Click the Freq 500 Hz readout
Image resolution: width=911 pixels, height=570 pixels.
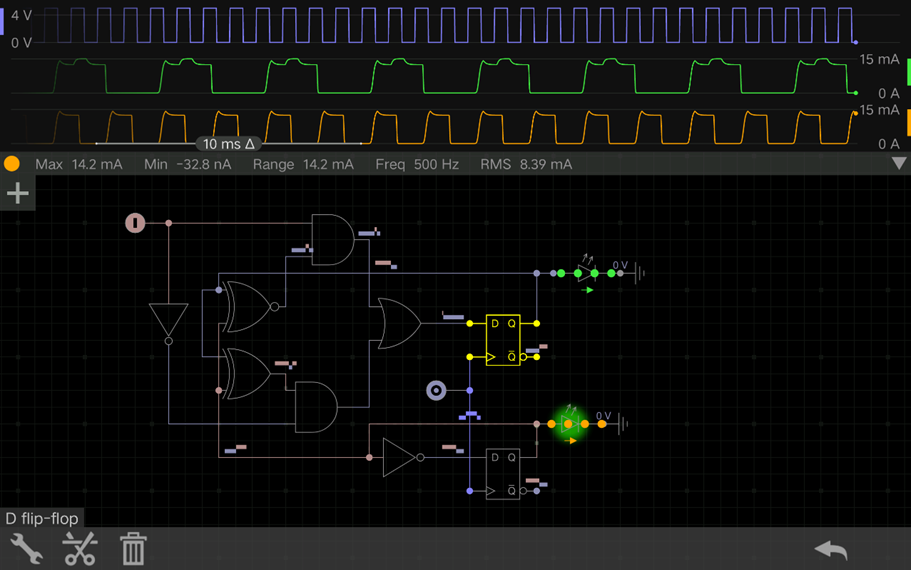point(417,164)
